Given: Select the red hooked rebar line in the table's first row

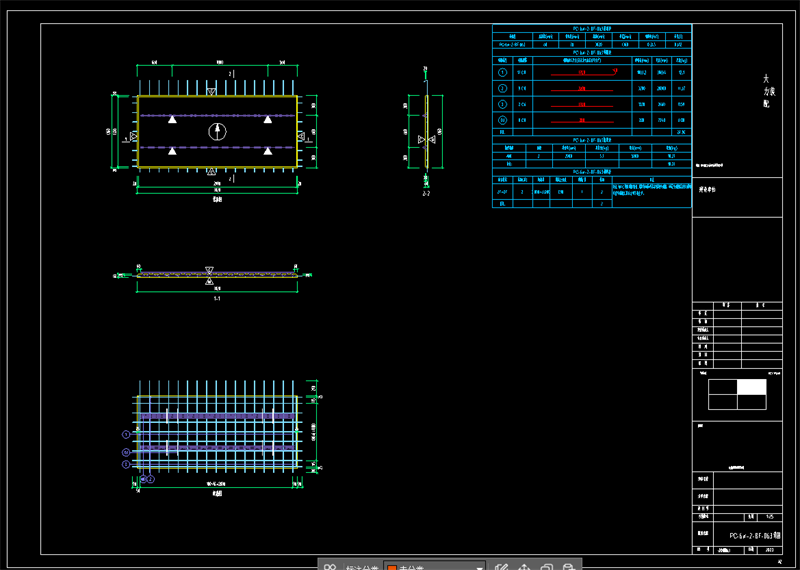Looking at the screenshot, I should 584,72.
